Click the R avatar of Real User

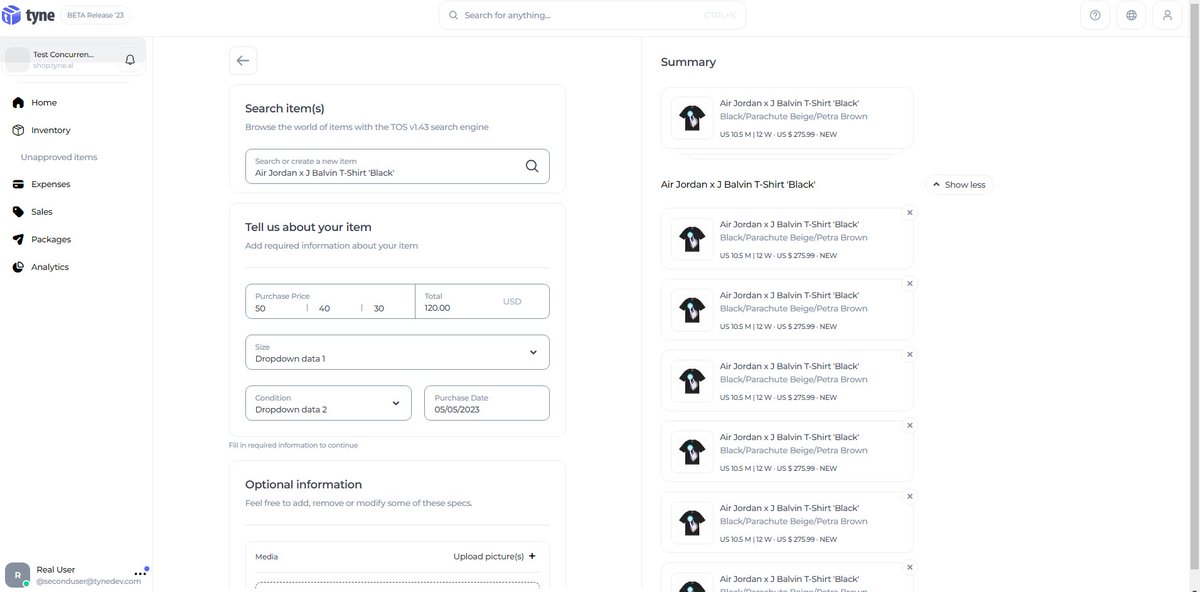click(x=17, y=575)
